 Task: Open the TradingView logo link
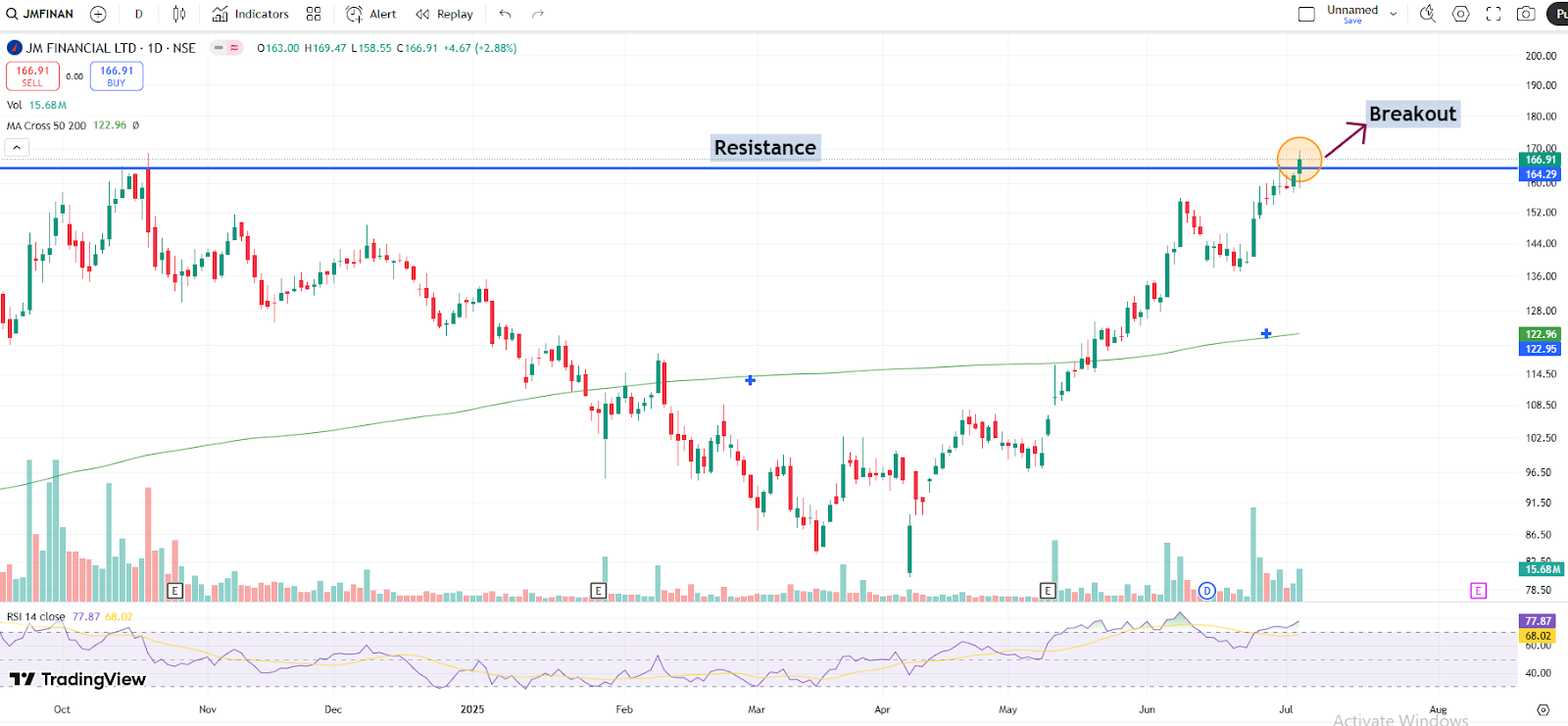click(77, 679)
